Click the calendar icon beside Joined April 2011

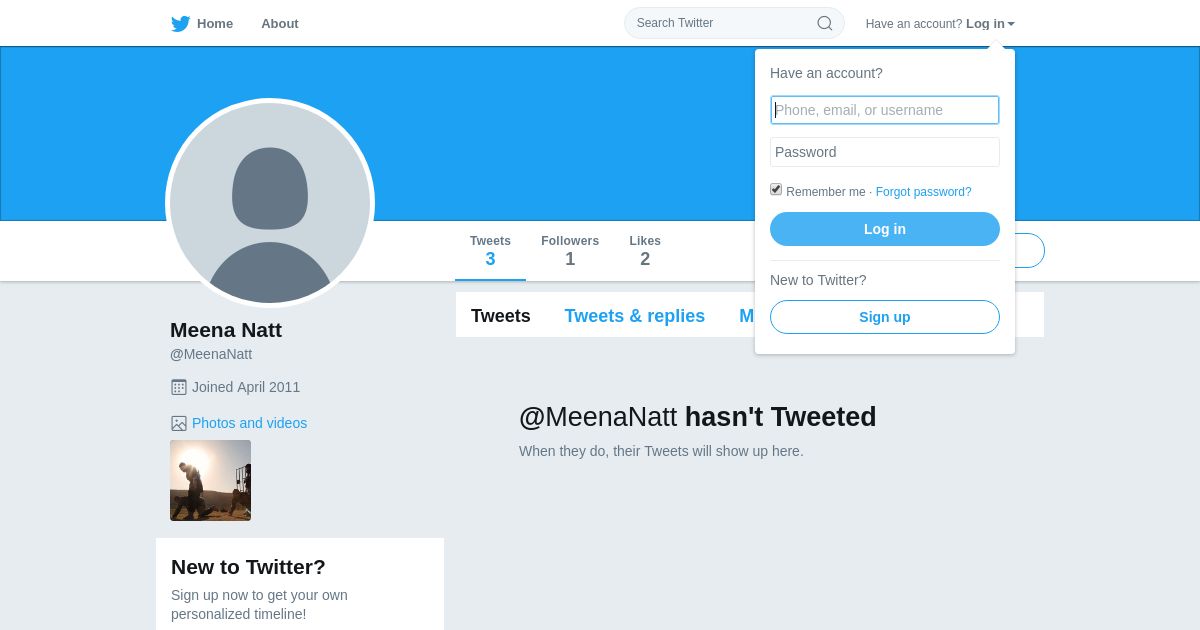(179, 387)
